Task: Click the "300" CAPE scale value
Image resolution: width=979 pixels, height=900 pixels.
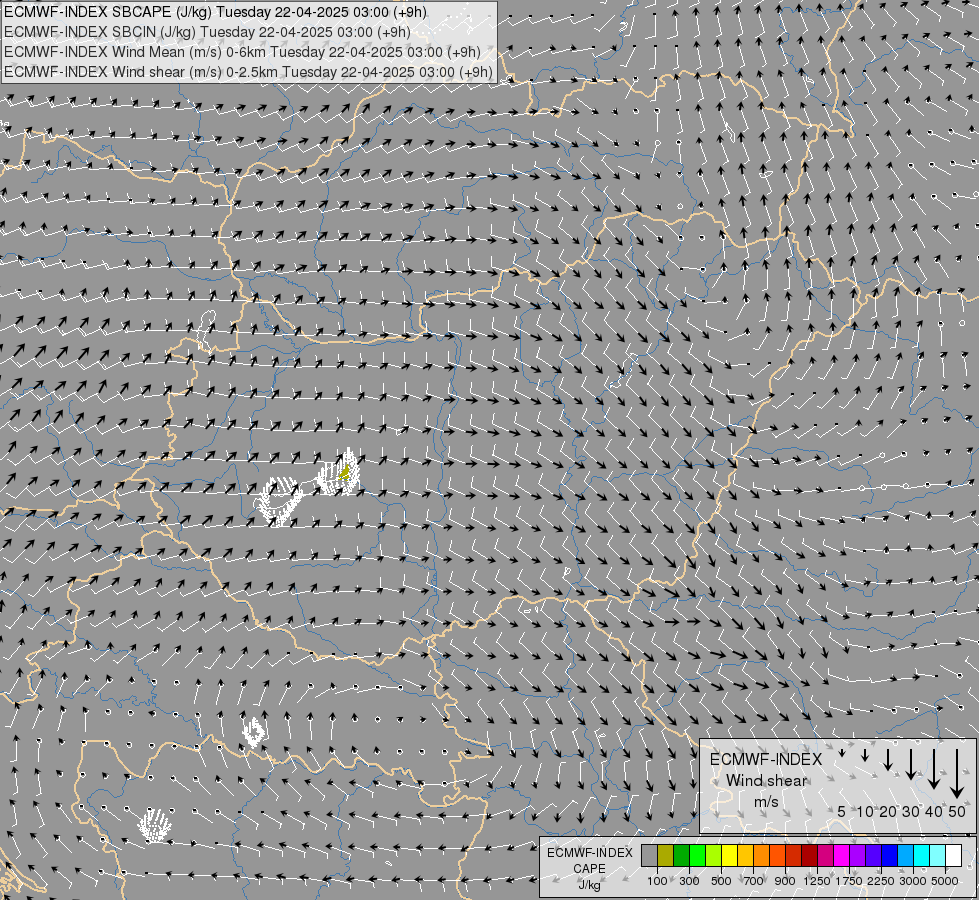Action: coord(689,881)
